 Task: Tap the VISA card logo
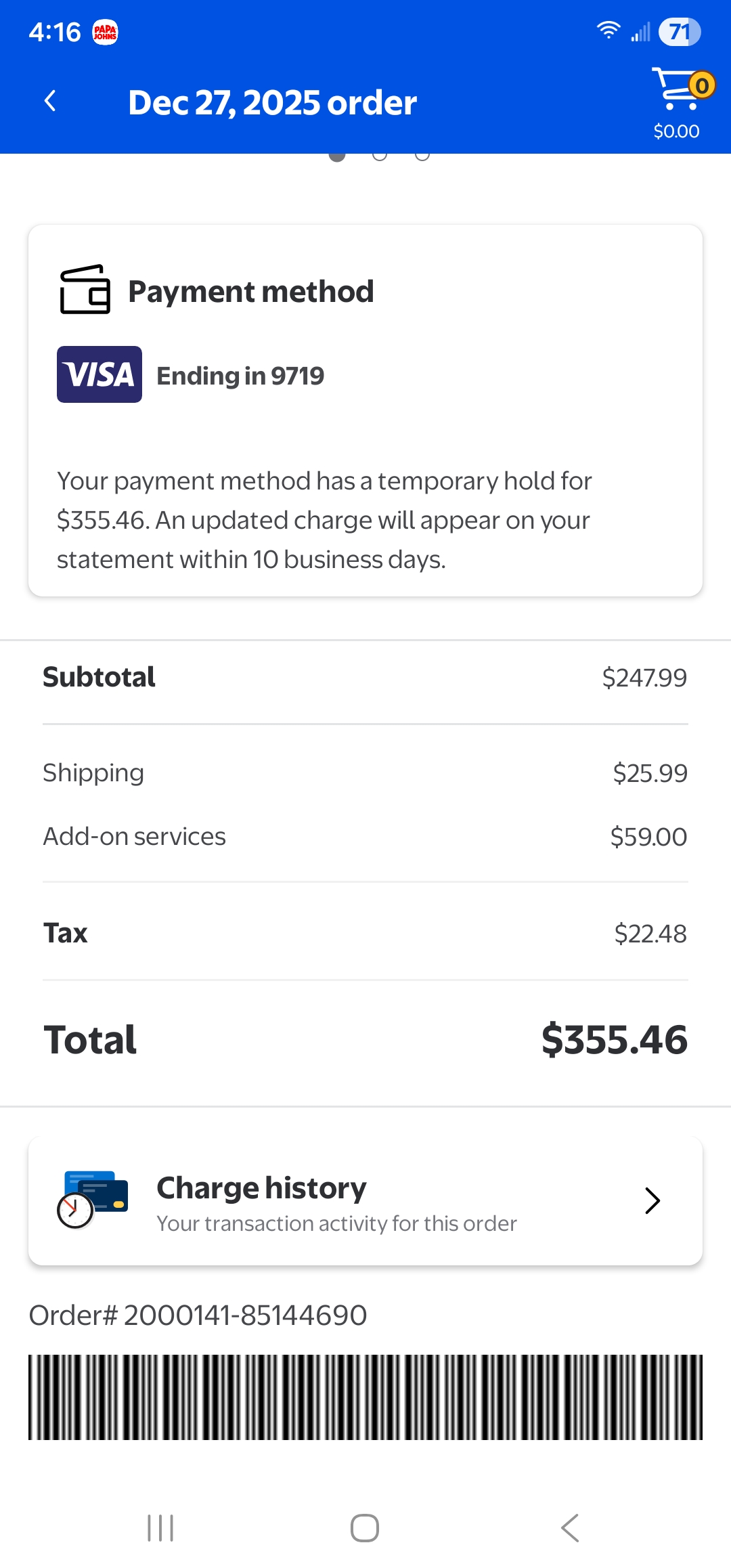(x=99, y=374)
